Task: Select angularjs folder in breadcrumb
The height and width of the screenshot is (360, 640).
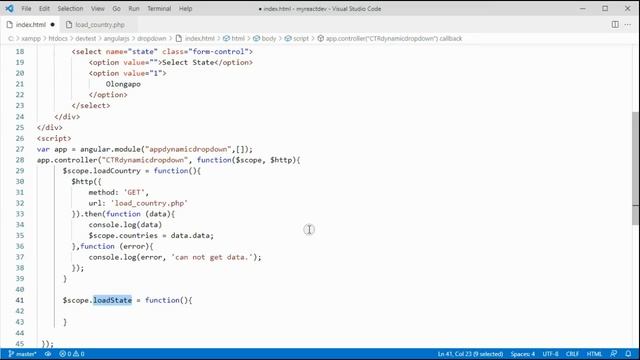Action: (116, 38)
